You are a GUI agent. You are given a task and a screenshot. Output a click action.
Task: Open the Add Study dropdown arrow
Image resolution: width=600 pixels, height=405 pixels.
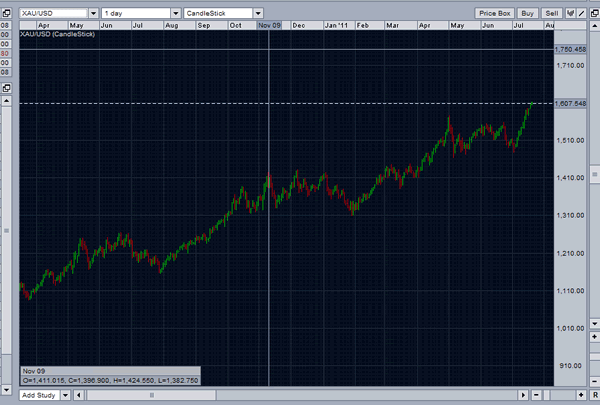68,396
